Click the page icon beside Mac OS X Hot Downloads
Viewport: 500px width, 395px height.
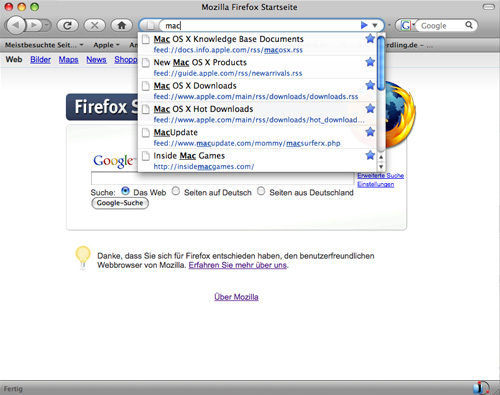click(x=146, y=109)
